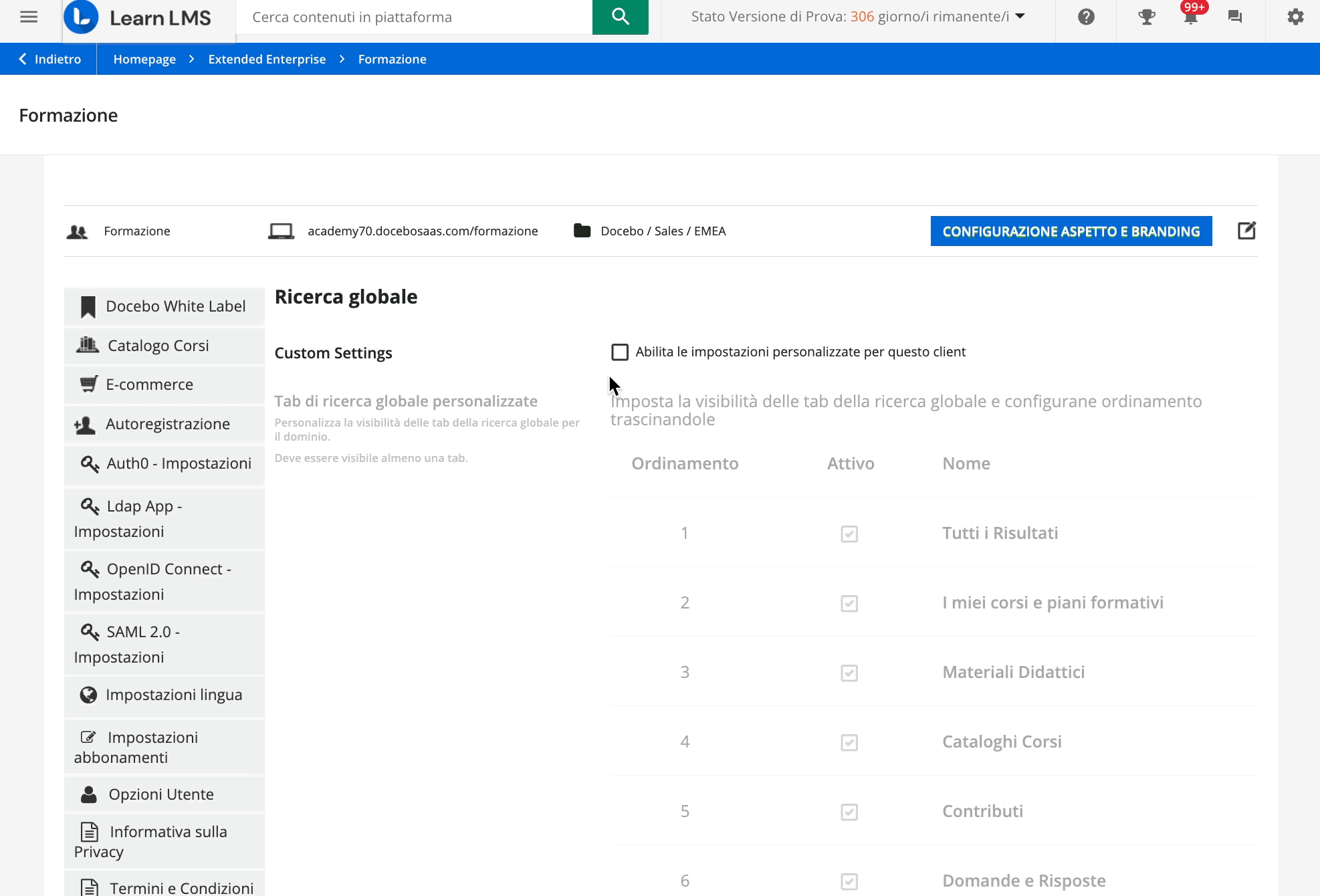Navigate to Extended Enterprise breadcrumb
This screenshot has width=1320, height=896.
[267, 59]
